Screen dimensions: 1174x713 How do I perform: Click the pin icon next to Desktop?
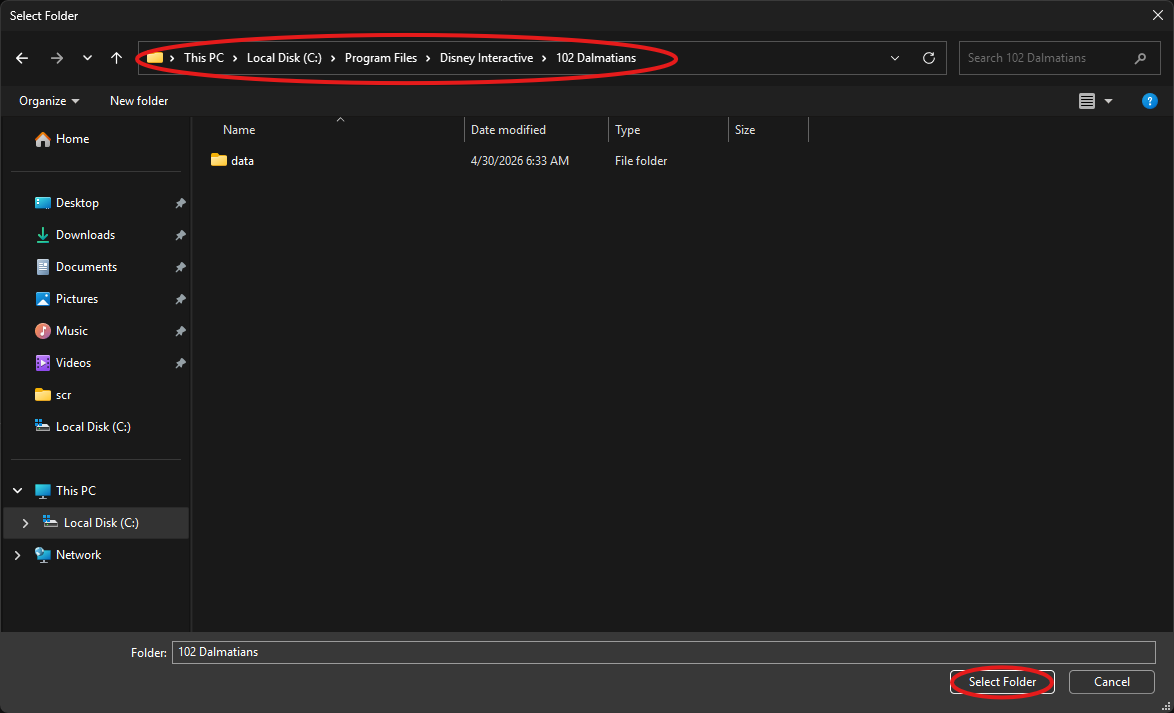180,203
